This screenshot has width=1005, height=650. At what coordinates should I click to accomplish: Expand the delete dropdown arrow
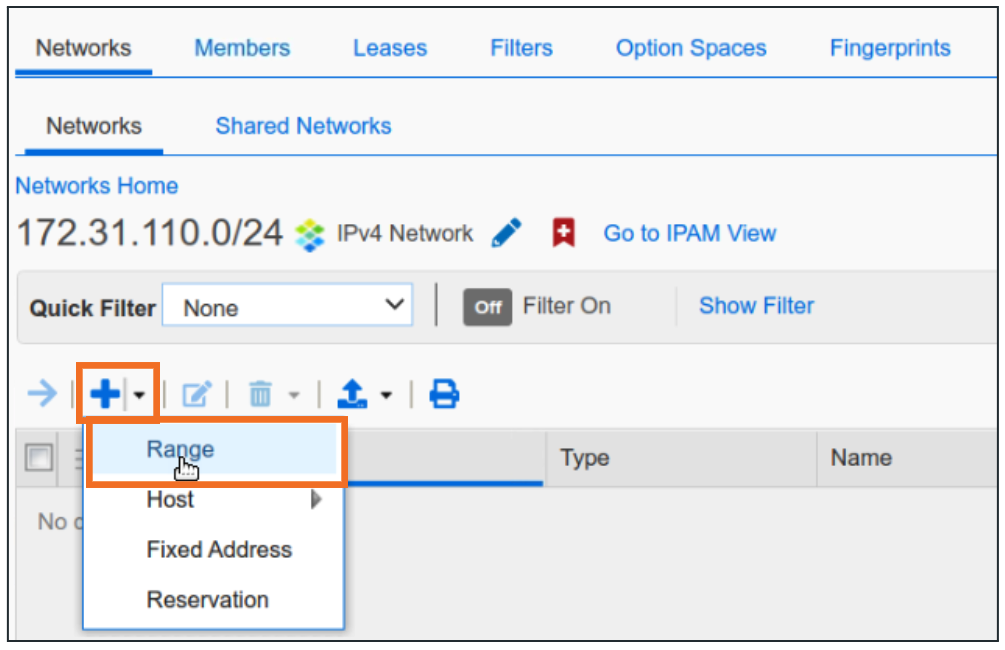(x=293, y=397)
